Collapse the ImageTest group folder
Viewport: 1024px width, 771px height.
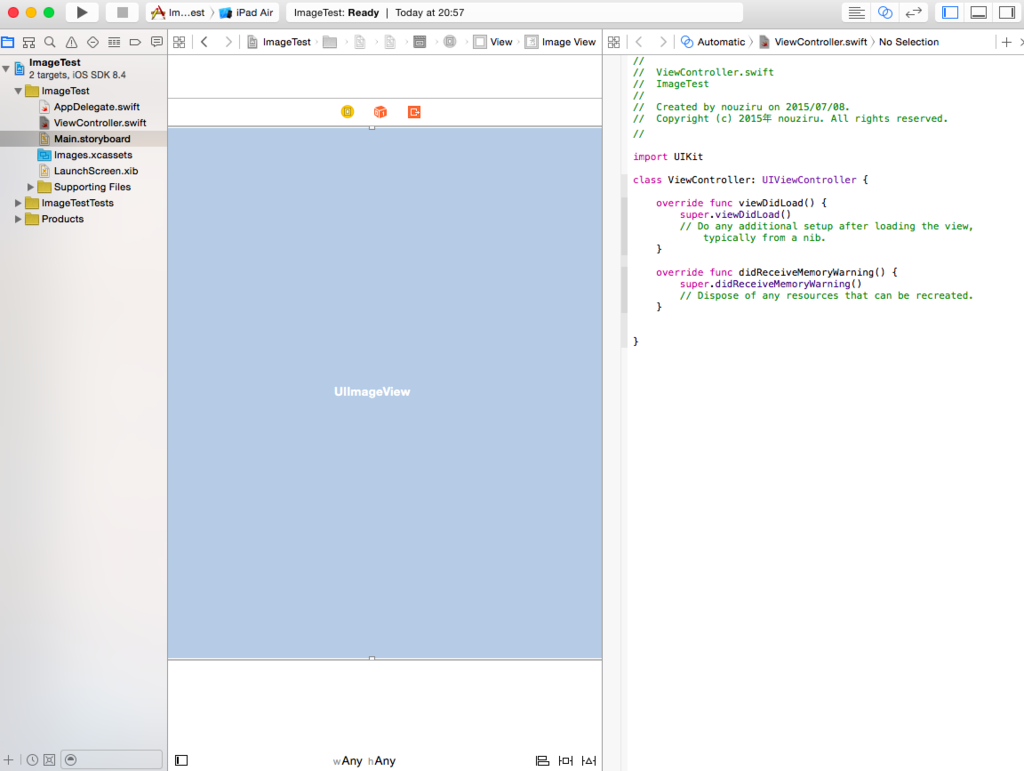(x=18, y=91)
